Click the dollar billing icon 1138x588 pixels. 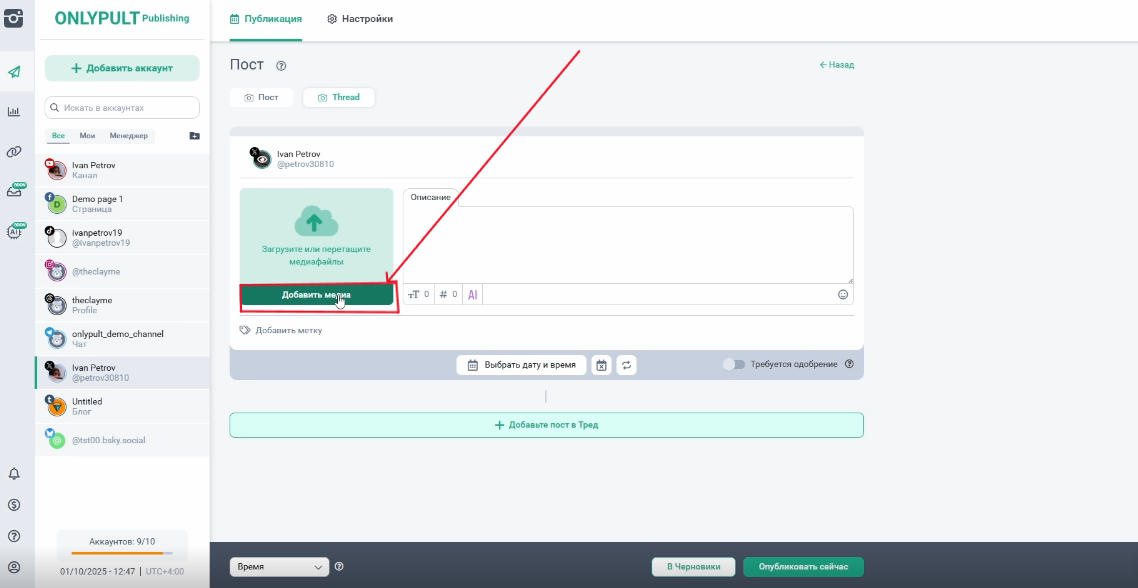click(14, 505)
